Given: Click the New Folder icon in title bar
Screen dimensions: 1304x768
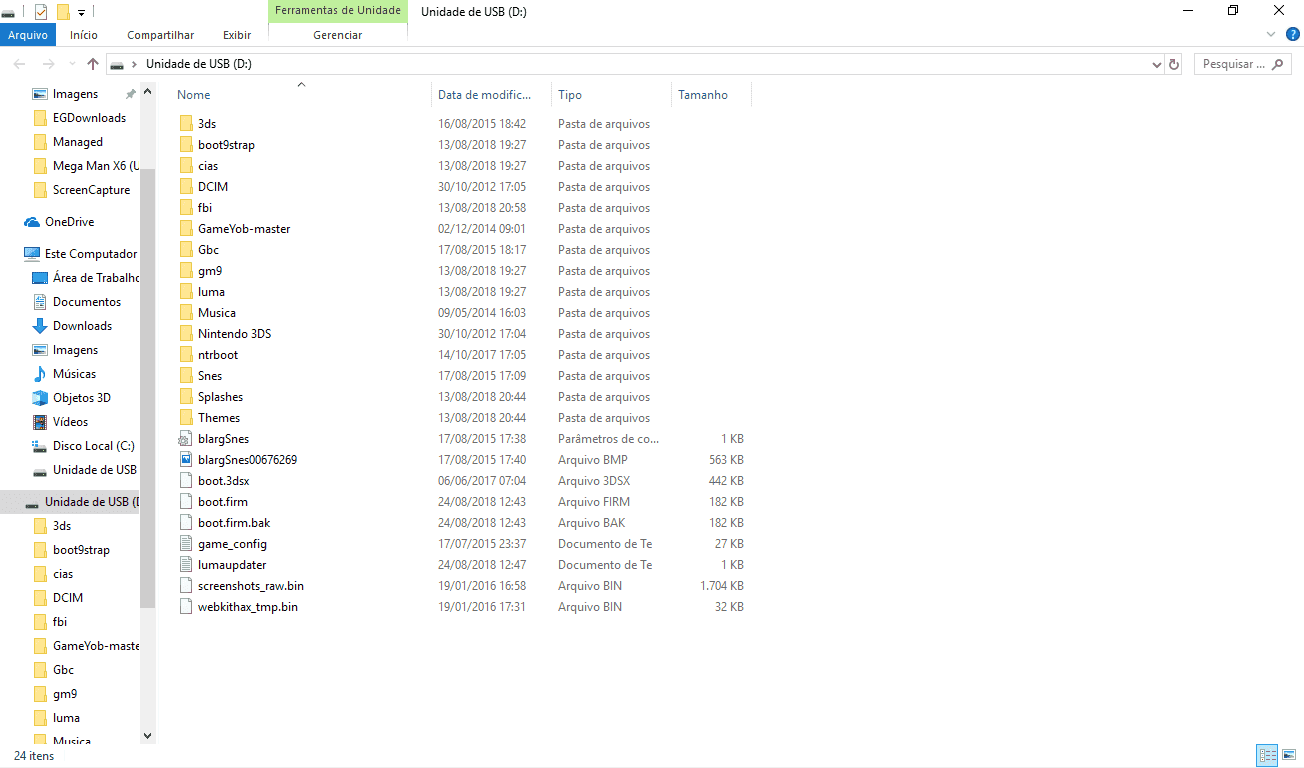Looking at the screenshot, I should [x=63, y=12].
